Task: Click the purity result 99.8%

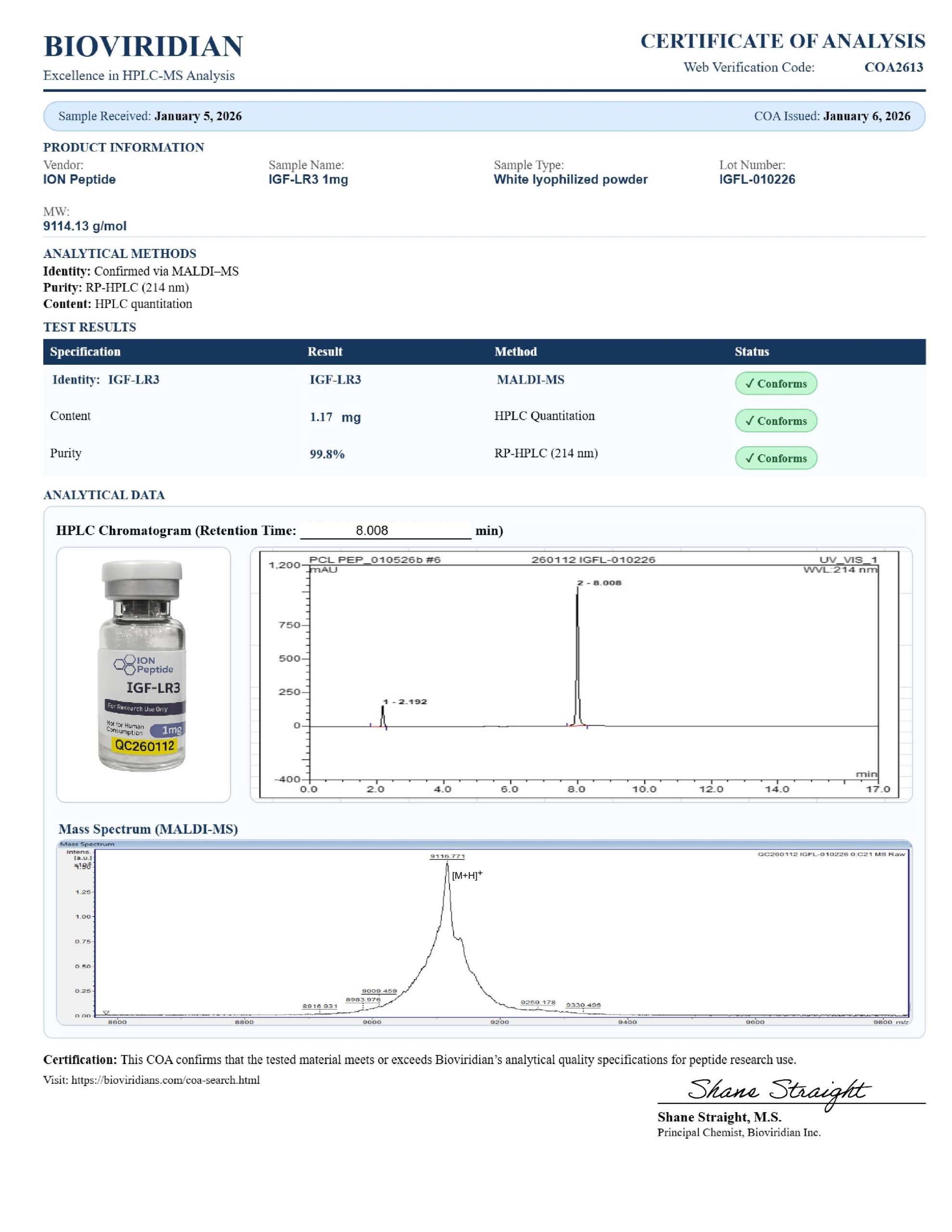Action: click(x=327, y=454)
